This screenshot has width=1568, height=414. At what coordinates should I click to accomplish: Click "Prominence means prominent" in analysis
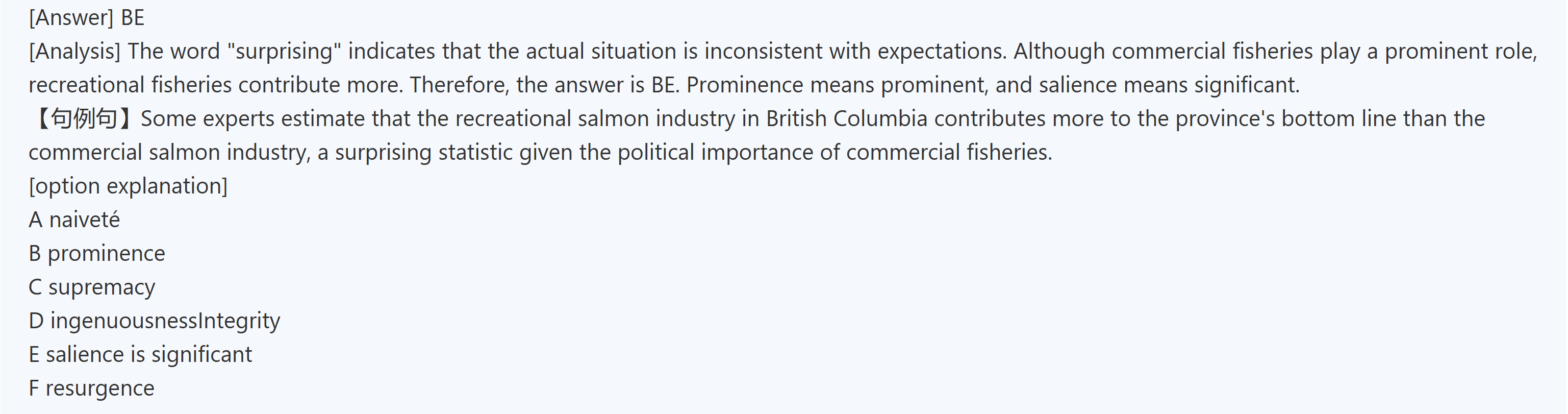(x=837, y=85)
